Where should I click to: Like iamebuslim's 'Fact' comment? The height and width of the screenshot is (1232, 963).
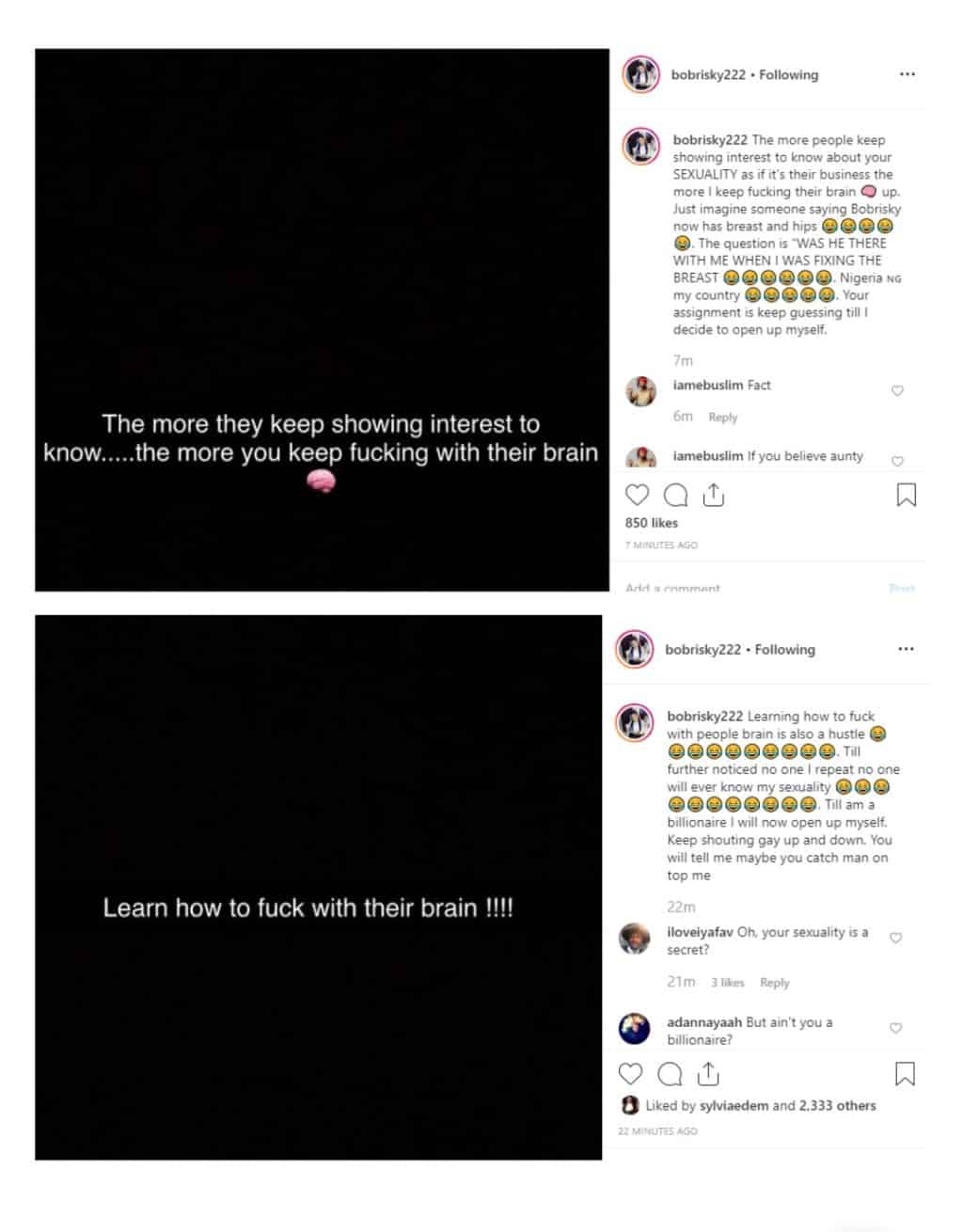coord(897,390)
